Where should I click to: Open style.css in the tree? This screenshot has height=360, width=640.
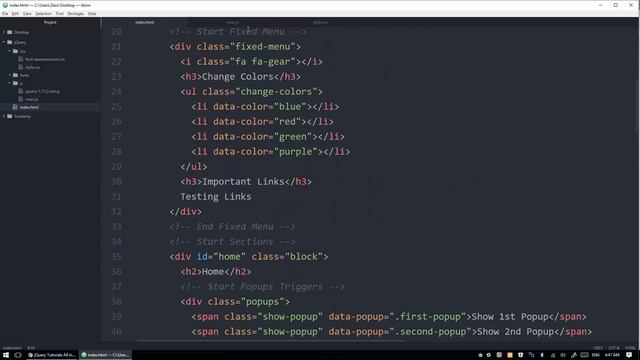(33, 67)
